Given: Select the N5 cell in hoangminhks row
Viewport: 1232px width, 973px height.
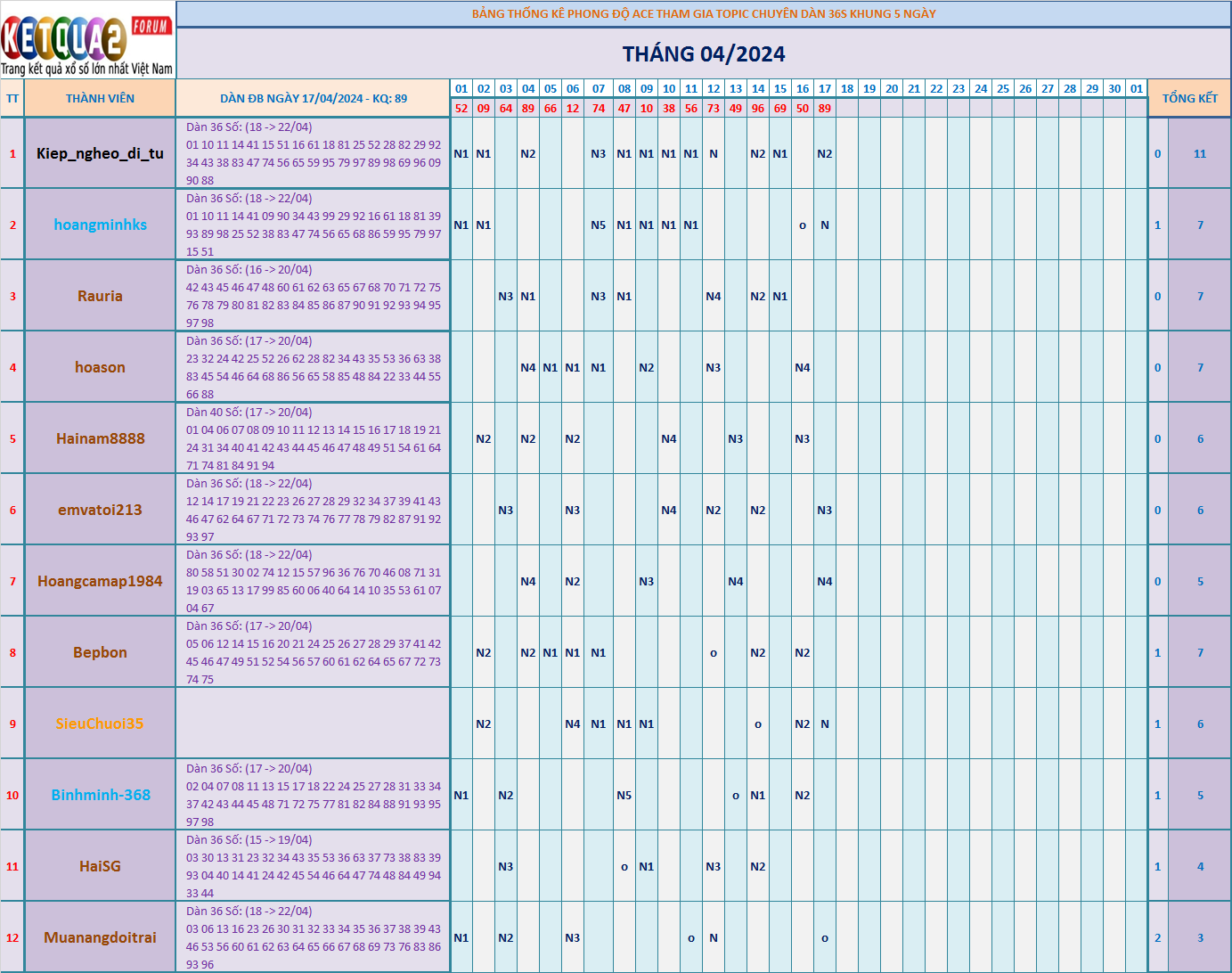Looking at the screenshot, I should click(x=599, y=225).
